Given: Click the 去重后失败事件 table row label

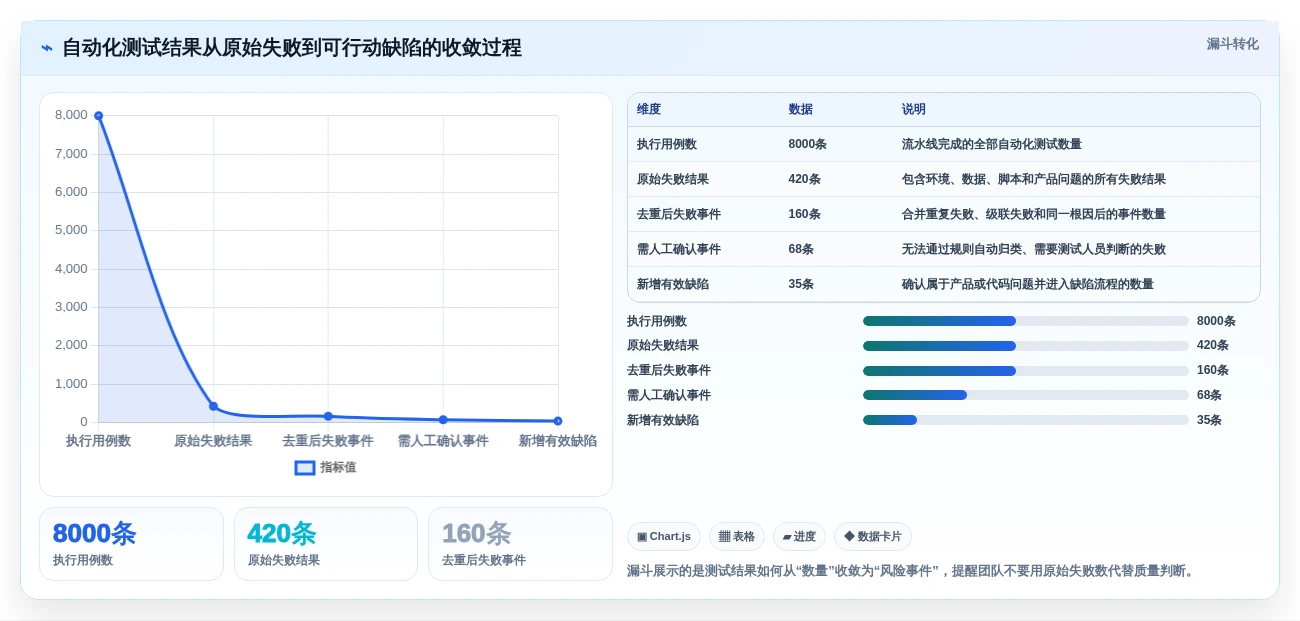Looking at the screenshot, I should (x=679, y=214).
